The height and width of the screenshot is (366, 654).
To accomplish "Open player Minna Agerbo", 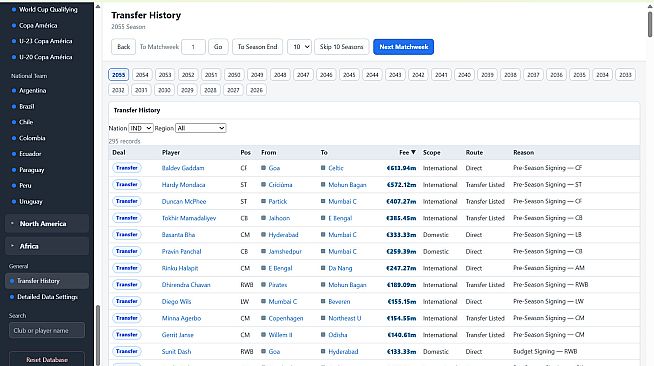I will [x=181, y=318].
